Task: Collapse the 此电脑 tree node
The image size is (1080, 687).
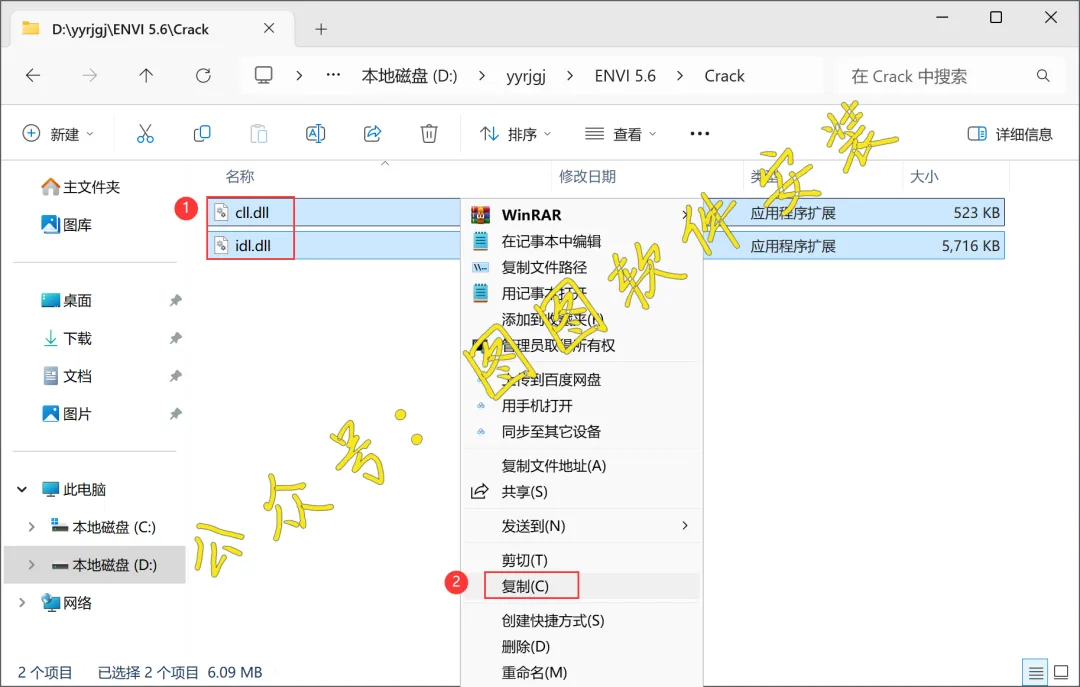Action: point(22,489)
